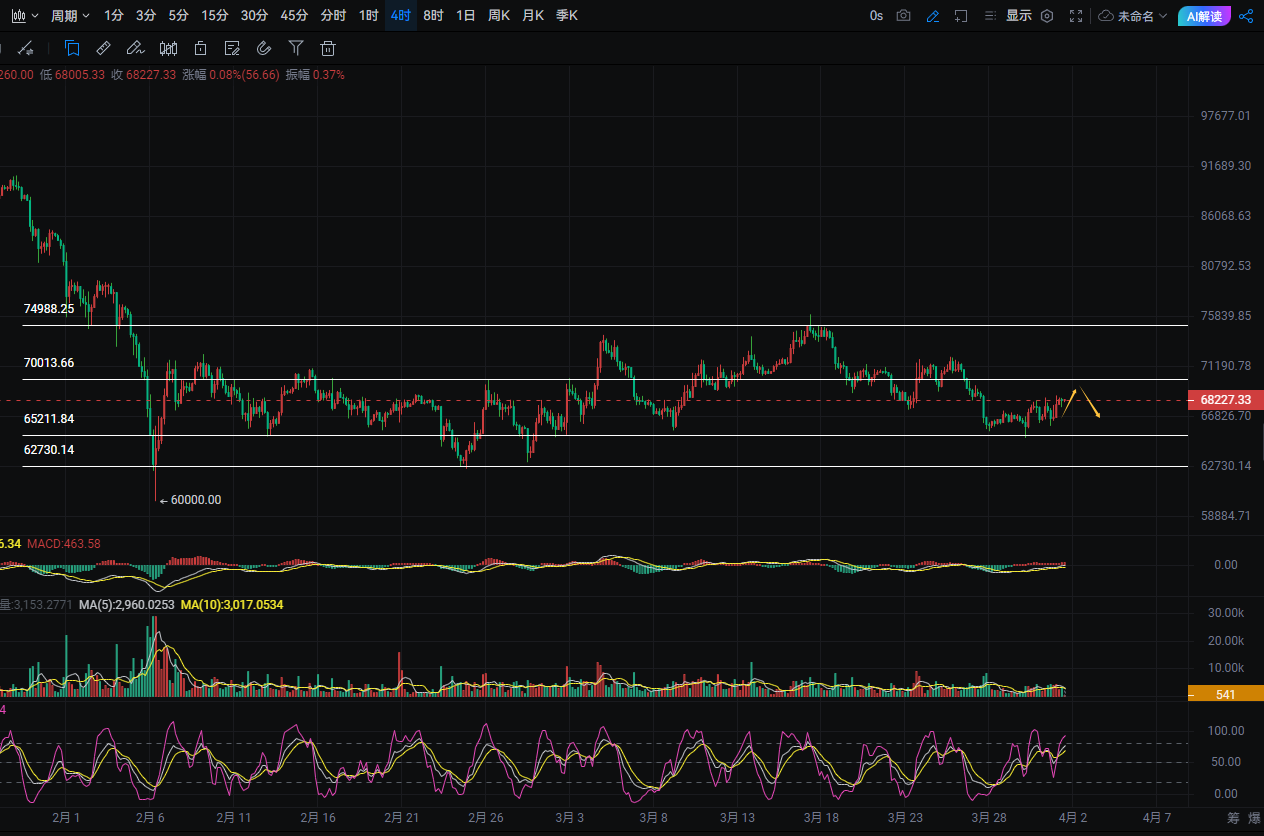Click the candlestick pattern tool icon
The image size is (1264, 836).
[168, 48]
